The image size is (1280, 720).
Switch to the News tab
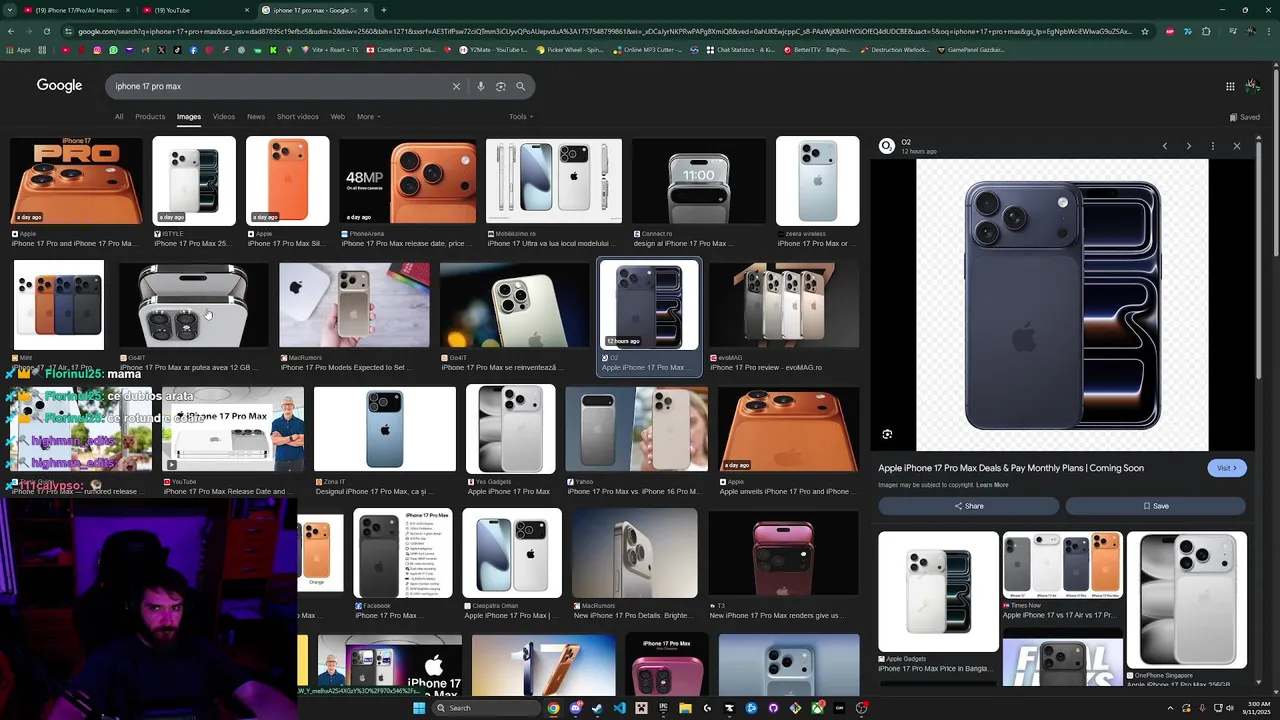tap(256, 117)
